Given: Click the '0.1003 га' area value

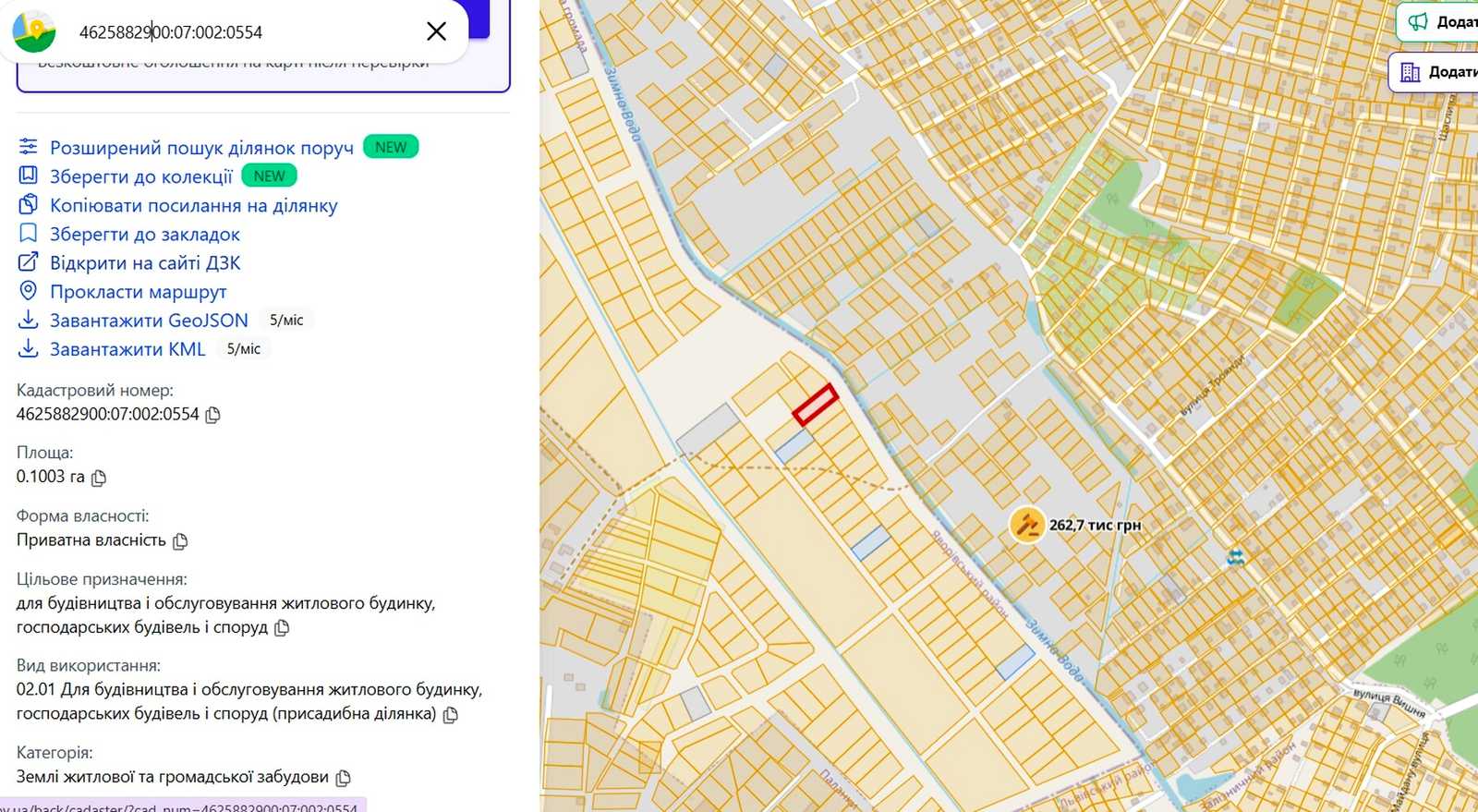Looking at the screenshot, I should coord(50,477).
